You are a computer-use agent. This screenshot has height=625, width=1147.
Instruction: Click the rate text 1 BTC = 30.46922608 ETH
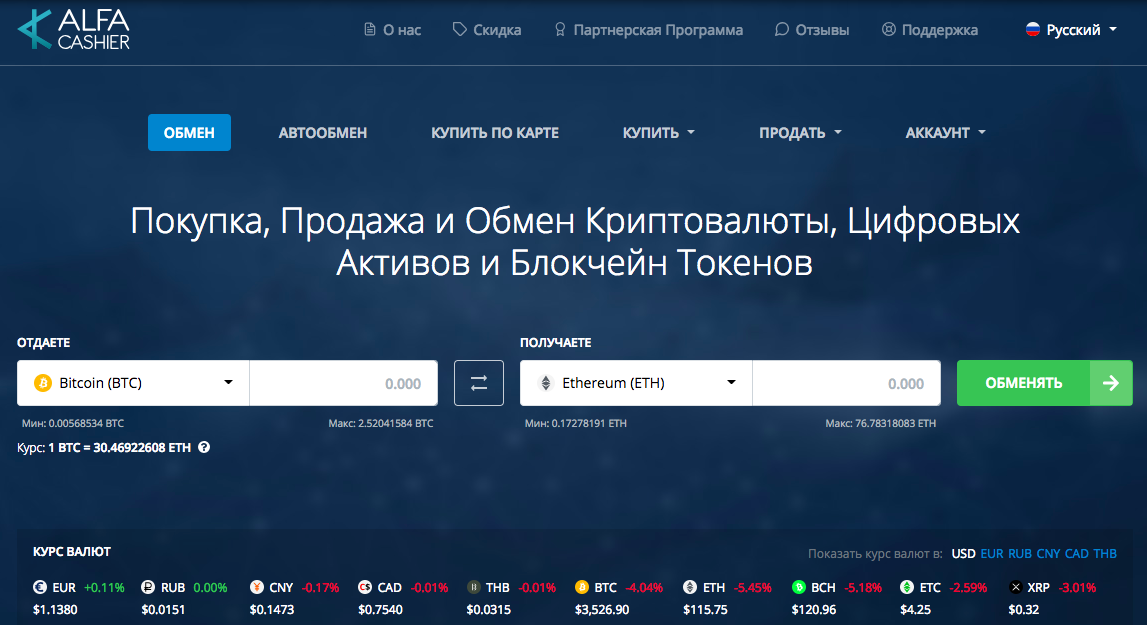pyautogui.click(x=119, y=447)
